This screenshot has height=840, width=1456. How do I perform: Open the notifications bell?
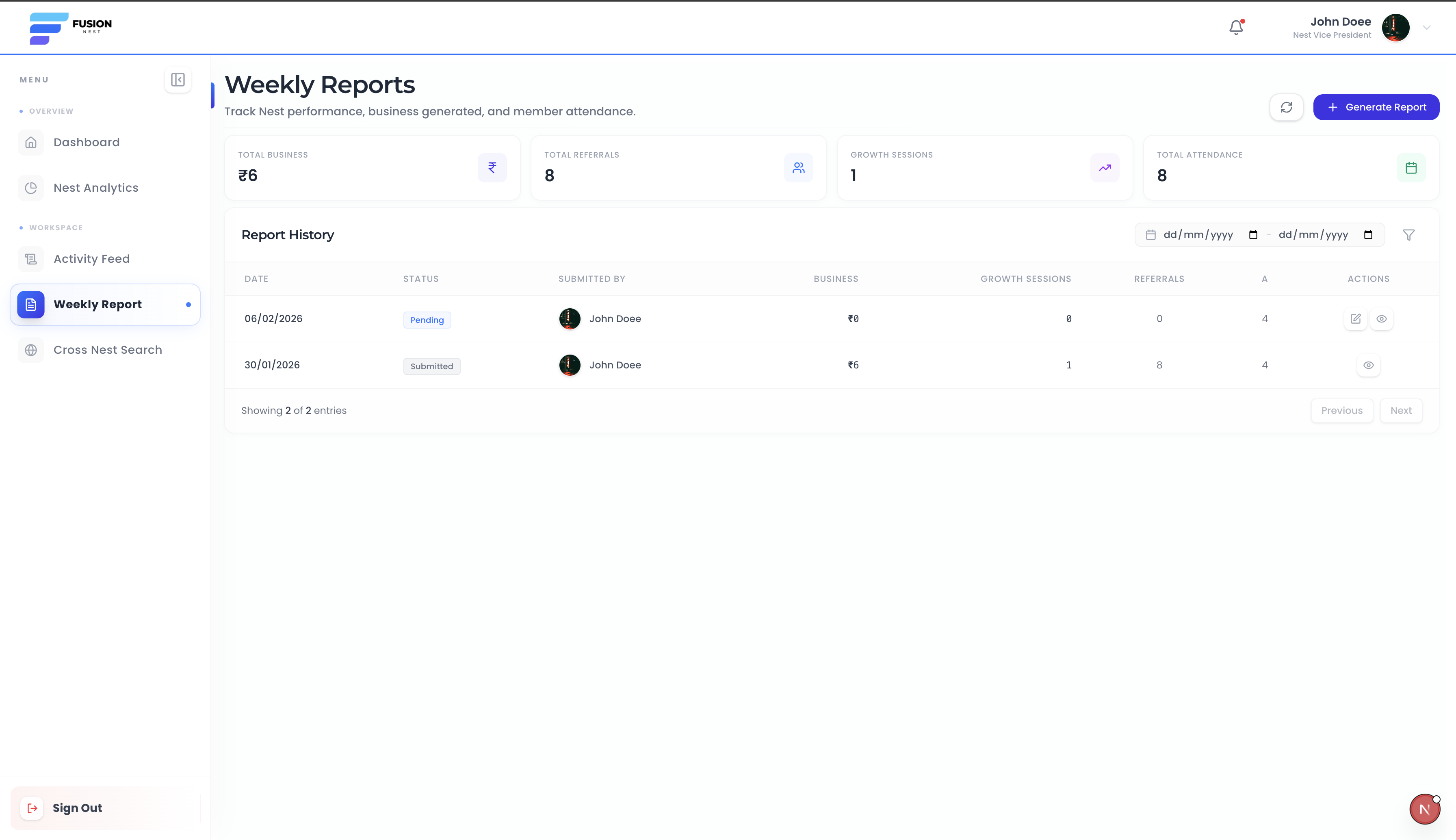click(1236, 27)
